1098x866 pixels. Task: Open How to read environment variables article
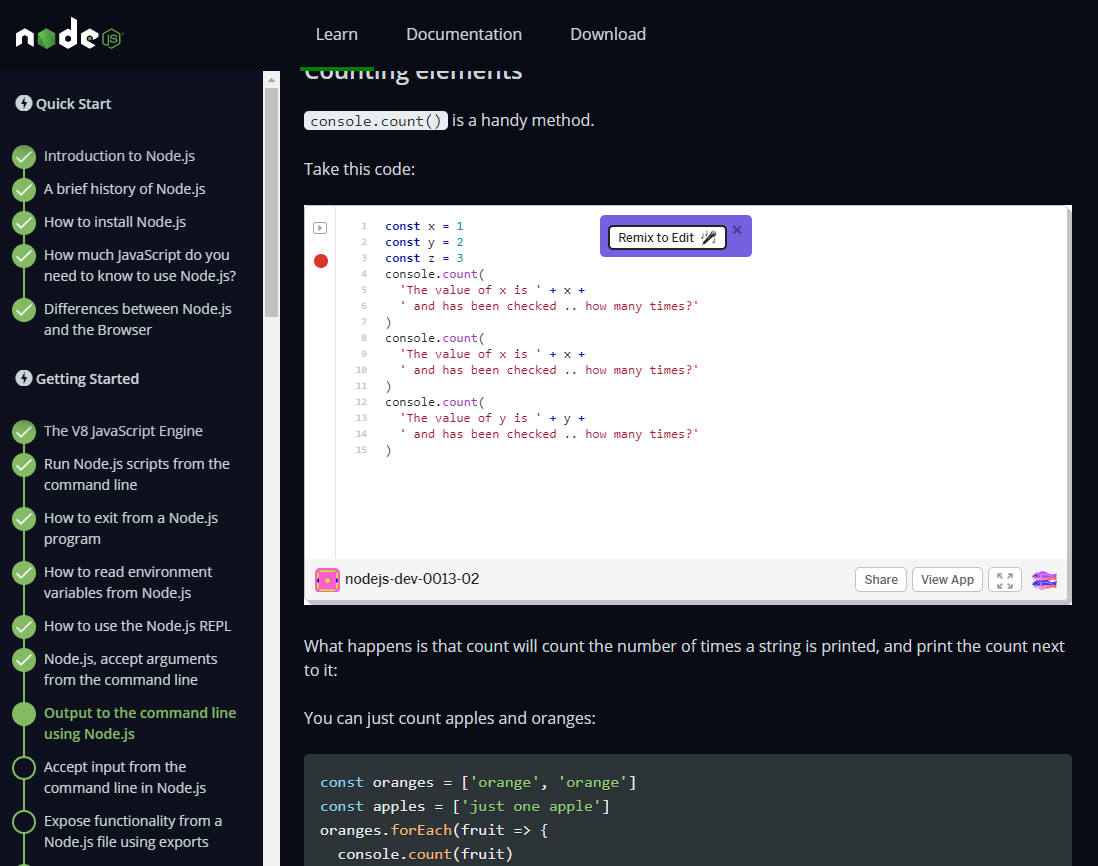tap(128, 582)
